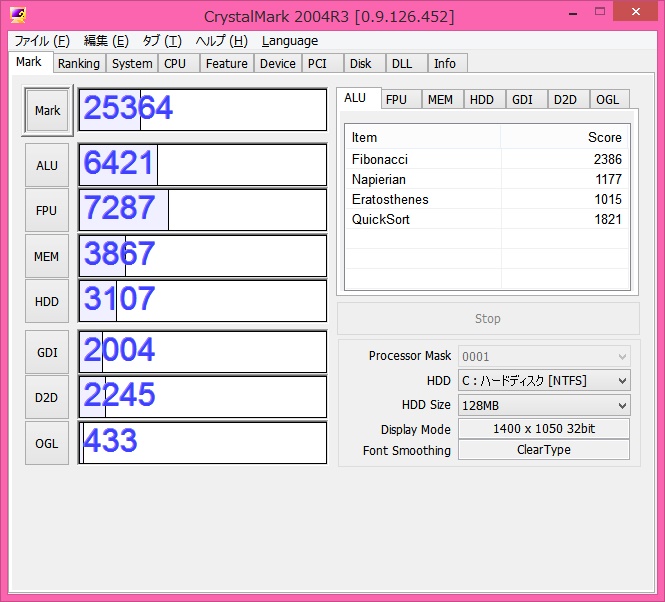The height and width of the screenshot is (602, 665).
Task: Run the OGL benchmark button
Action: 47,443
